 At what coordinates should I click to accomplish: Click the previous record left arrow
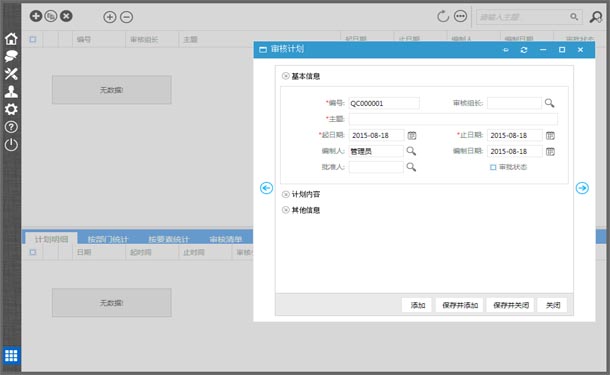coord(266,188)
